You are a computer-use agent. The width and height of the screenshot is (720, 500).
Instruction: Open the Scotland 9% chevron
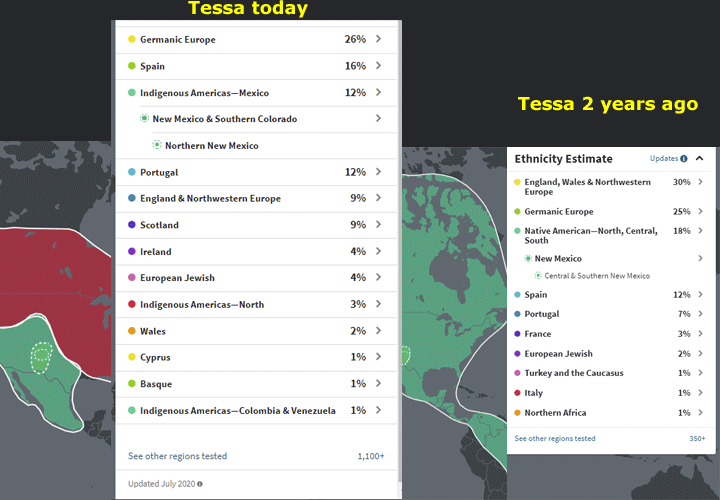(x=378, y=225)
